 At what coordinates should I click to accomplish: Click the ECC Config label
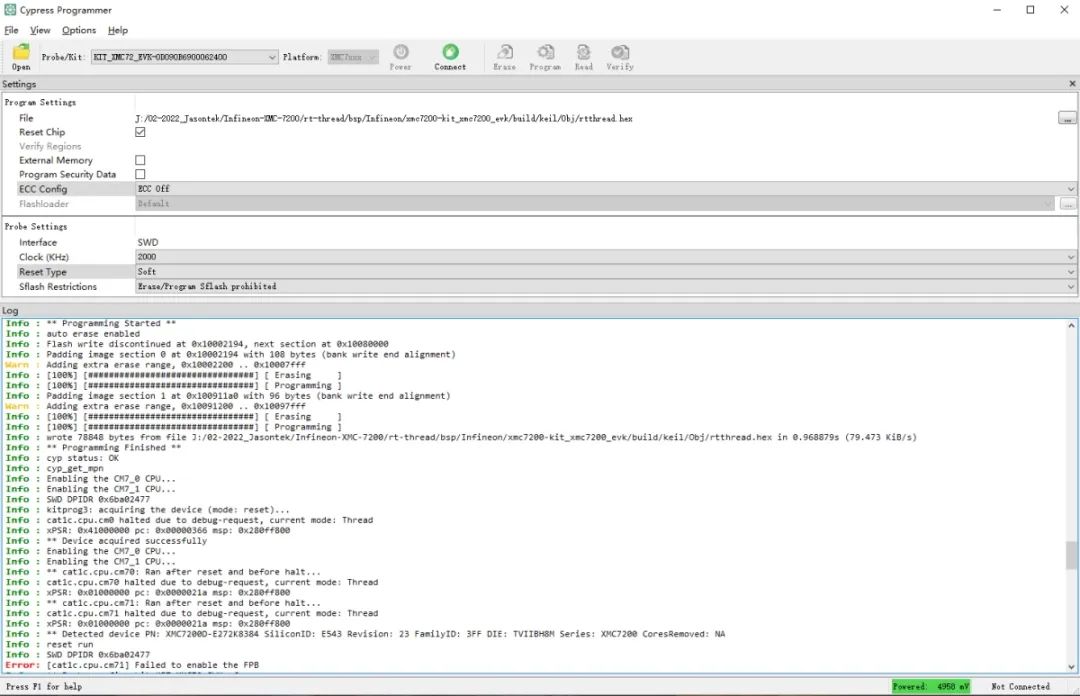click(43, 189)
